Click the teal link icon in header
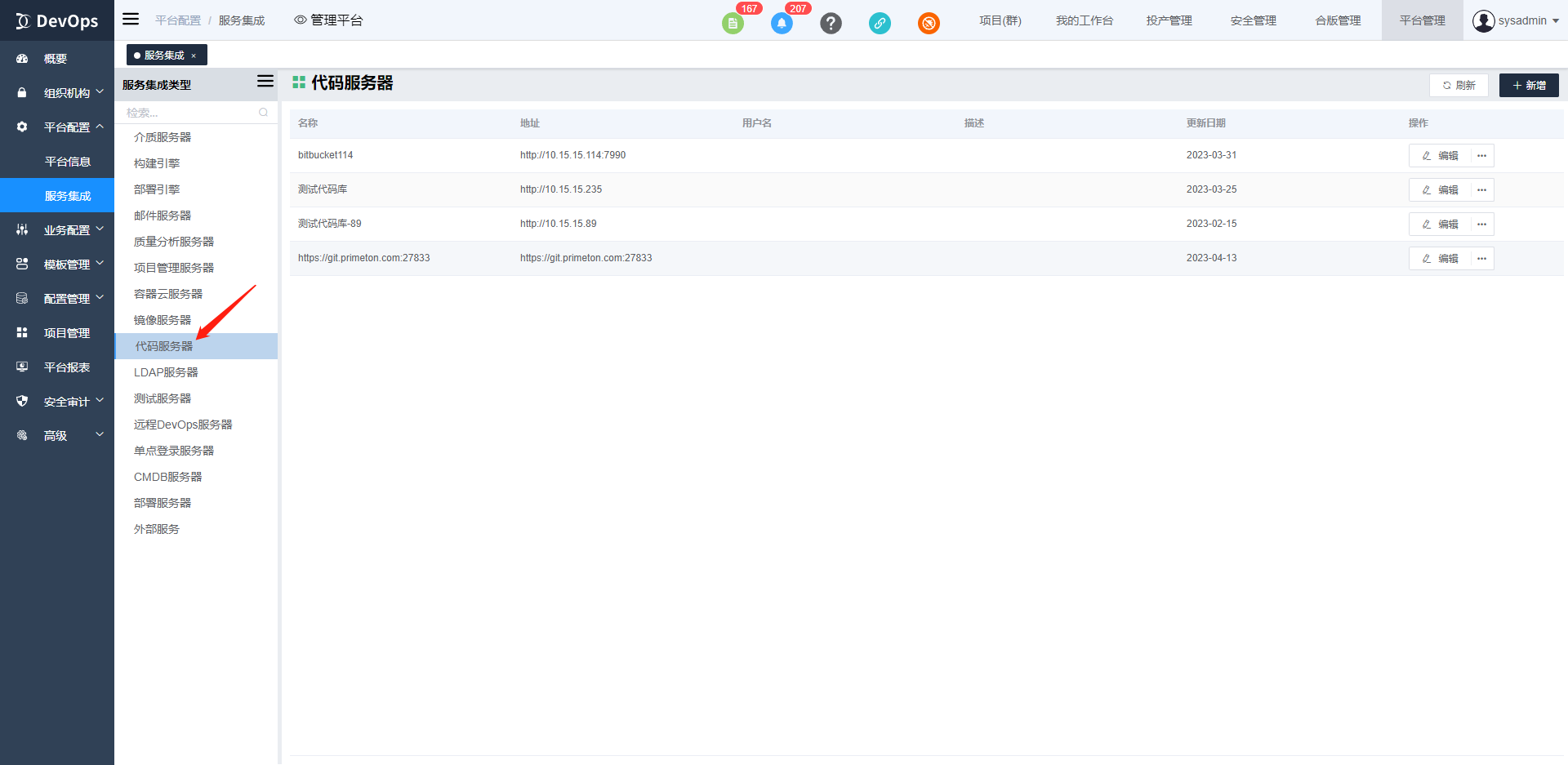This screenshot has height=765, width=1568. point(880,24)
